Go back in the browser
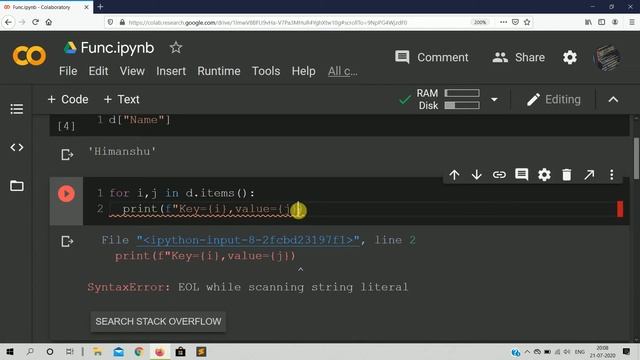 click(x=9, y=22)
